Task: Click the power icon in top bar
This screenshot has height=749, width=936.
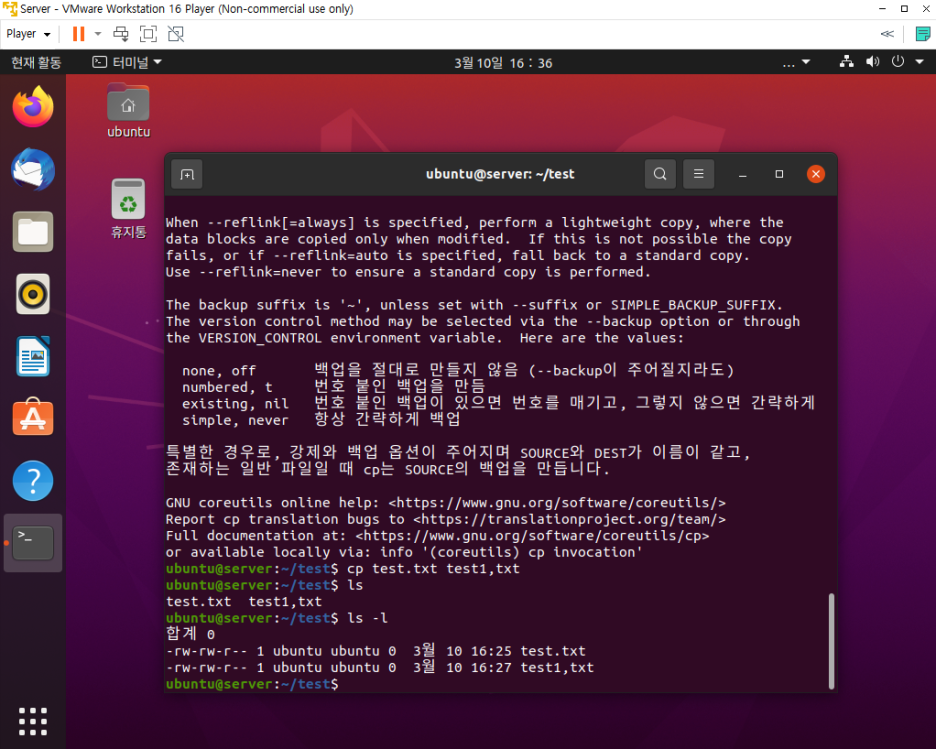Action: coord(898,61)
